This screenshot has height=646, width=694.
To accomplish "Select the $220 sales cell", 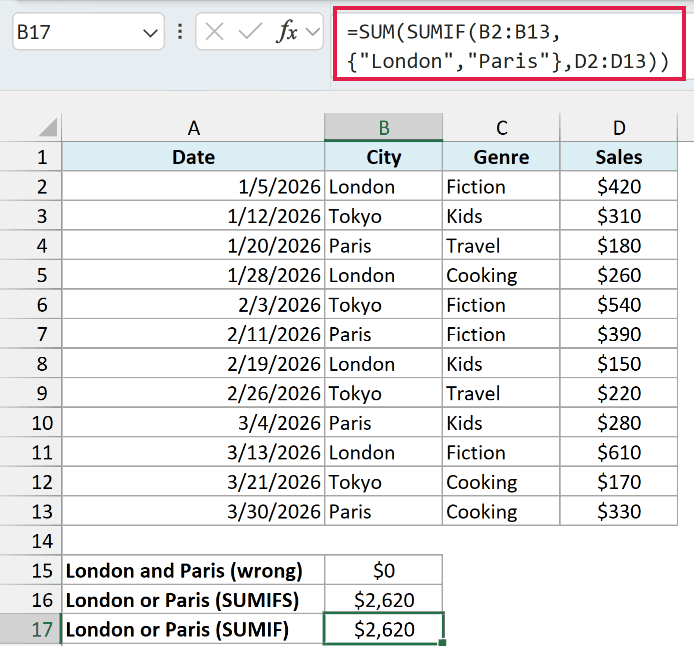I will [x=619, y=393].
